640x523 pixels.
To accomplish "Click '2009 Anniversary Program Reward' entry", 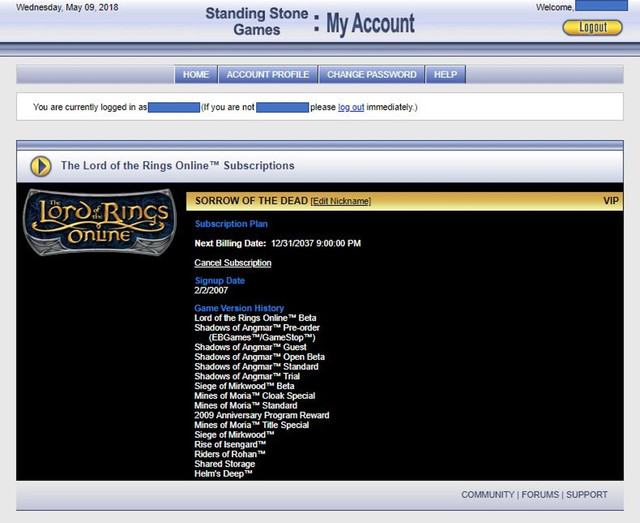I will (x=262, y=416).
